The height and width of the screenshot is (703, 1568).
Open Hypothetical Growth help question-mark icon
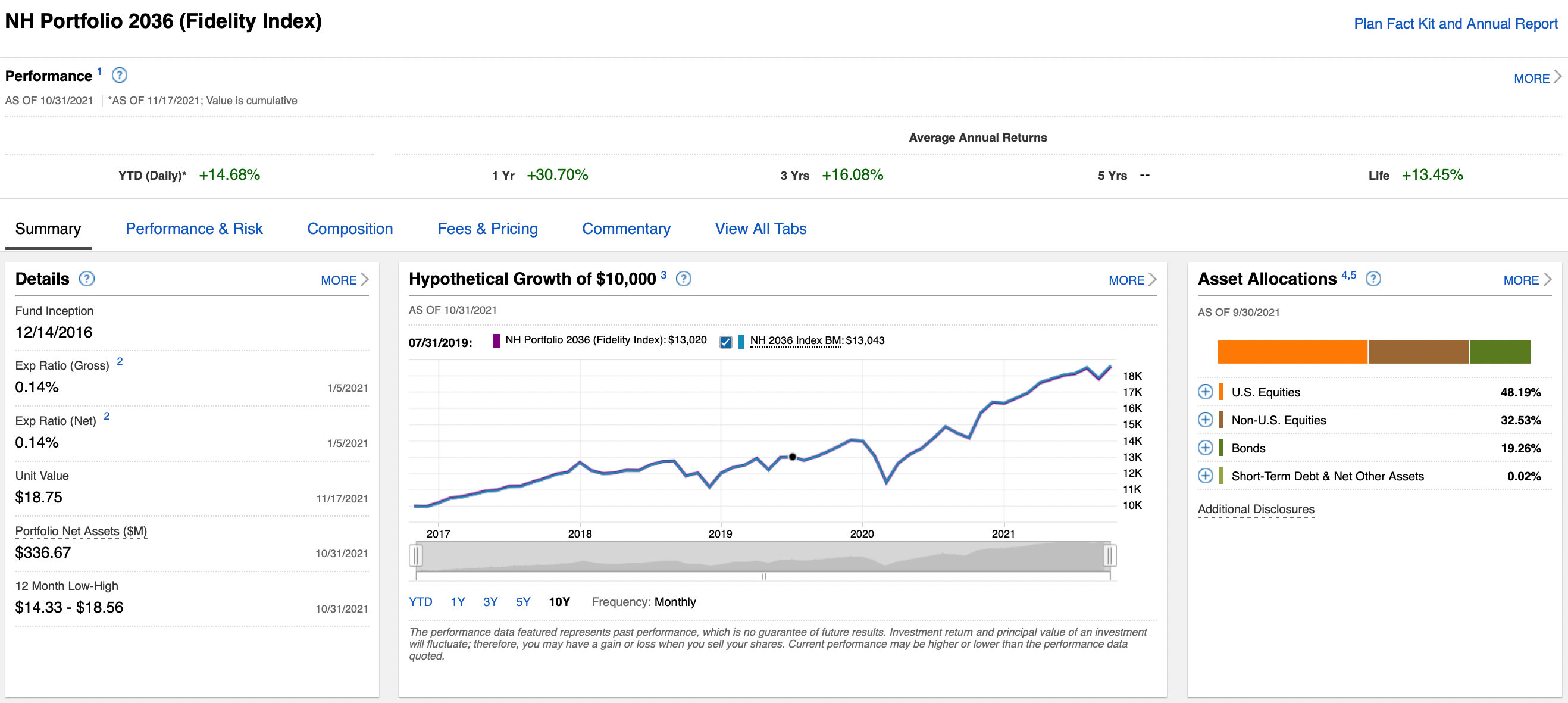coord(684,279)
